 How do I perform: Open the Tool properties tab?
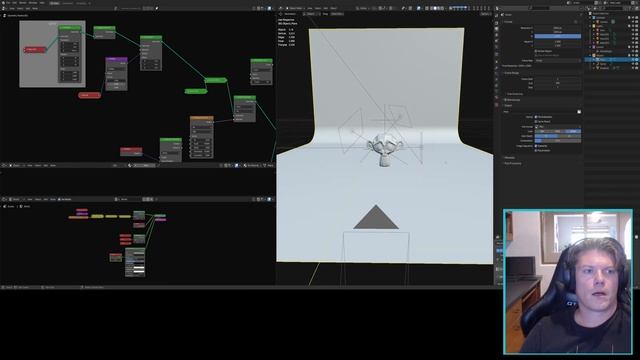[x=496, y=15]
